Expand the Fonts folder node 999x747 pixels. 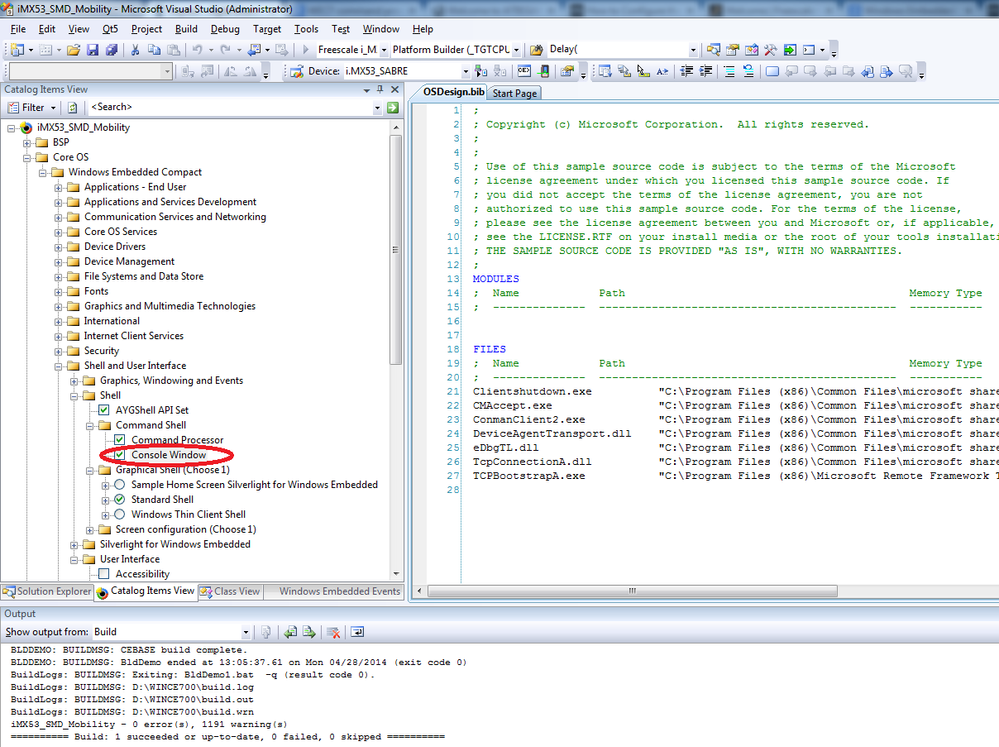coord(58,292)
